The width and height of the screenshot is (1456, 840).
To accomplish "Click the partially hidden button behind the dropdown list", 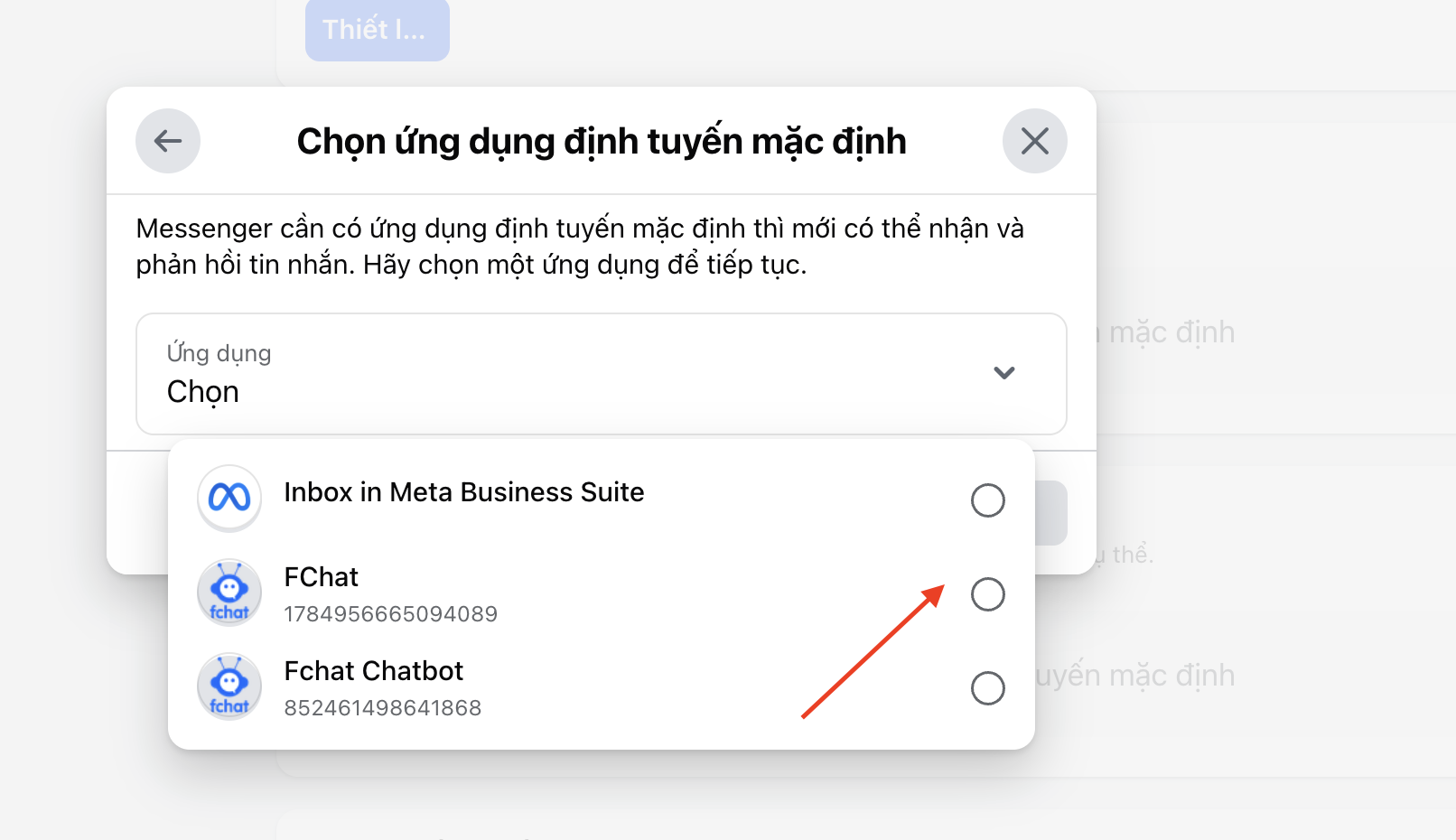I will pyautogui.click(x=1051, y=513).
